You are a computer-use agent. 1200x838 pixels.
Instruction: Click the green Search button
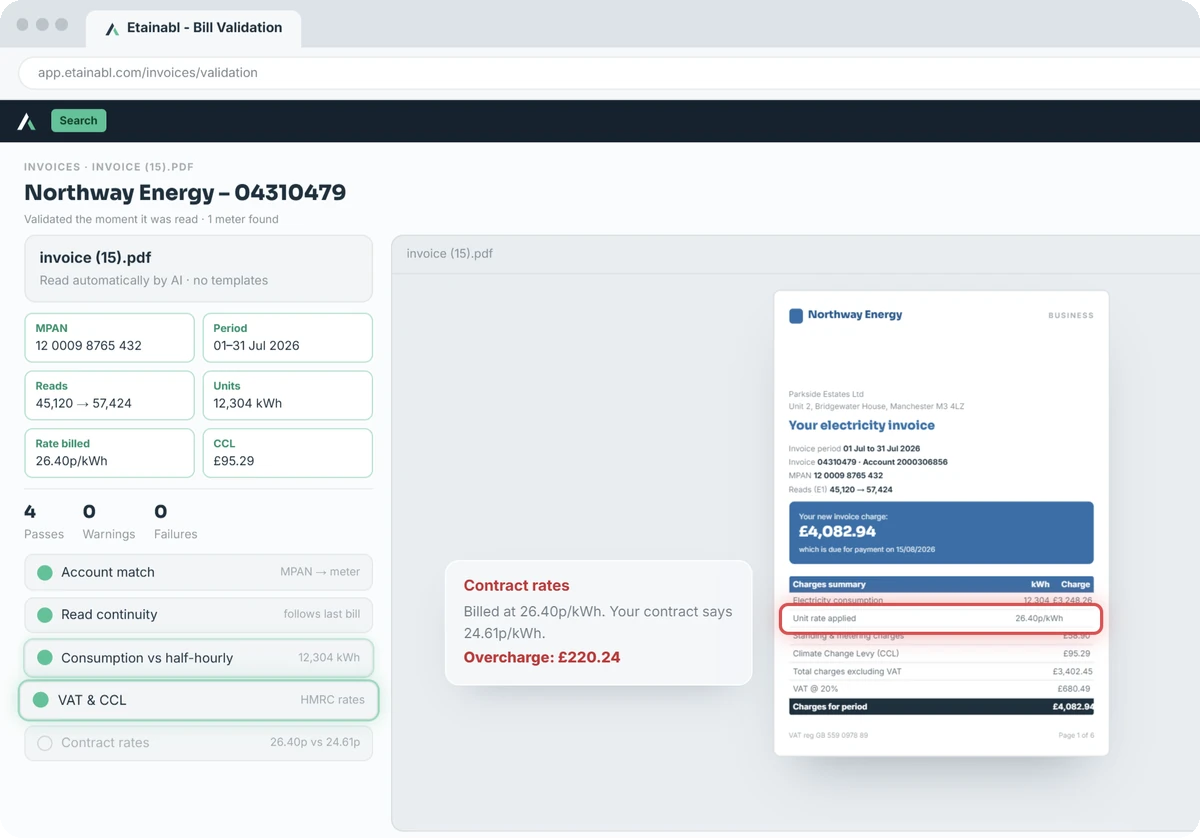click(78, 121)
